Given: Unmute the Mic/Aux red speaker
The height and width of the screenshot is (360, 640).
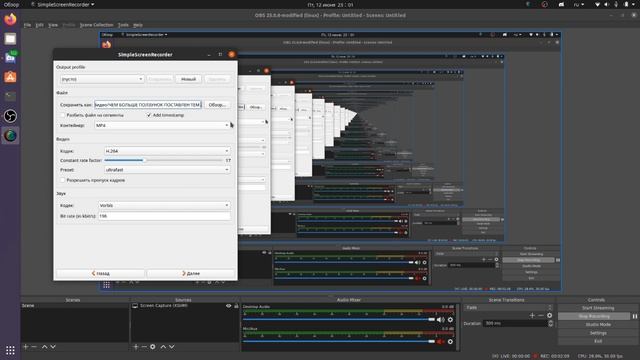Looking at the screenshot, I should pos(441,342).
